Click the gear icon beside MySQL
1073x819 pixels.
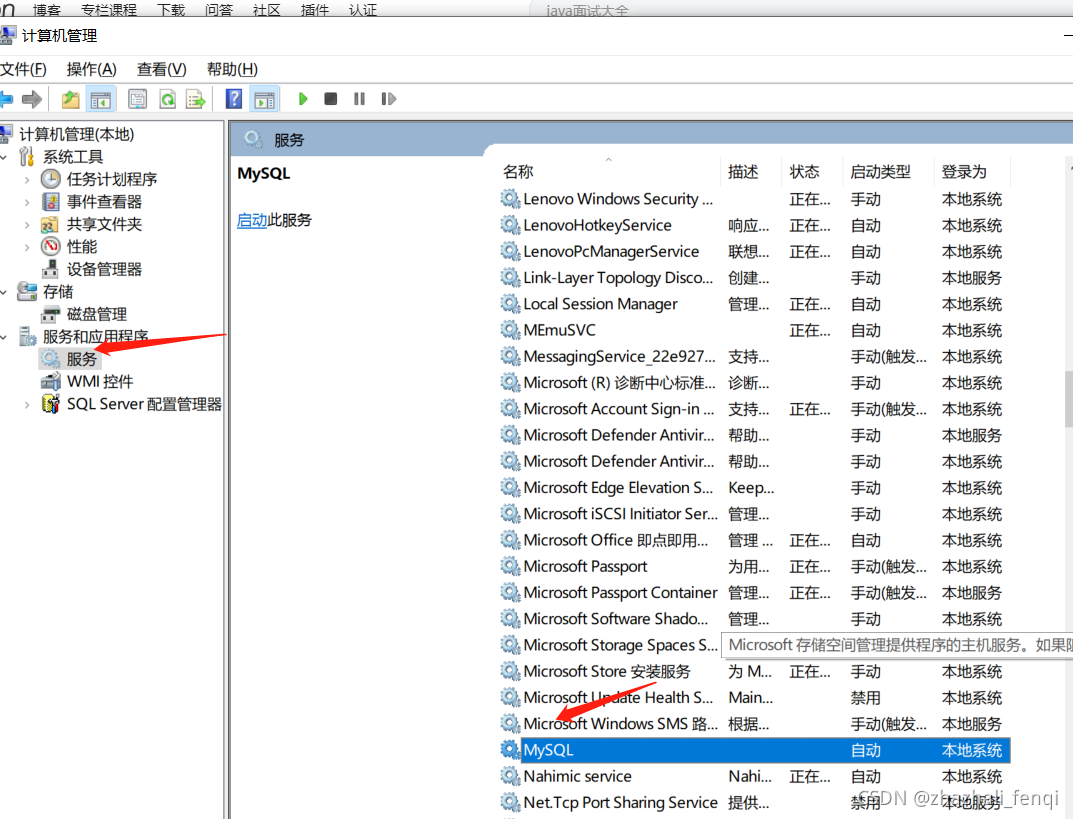pos(510,750)
